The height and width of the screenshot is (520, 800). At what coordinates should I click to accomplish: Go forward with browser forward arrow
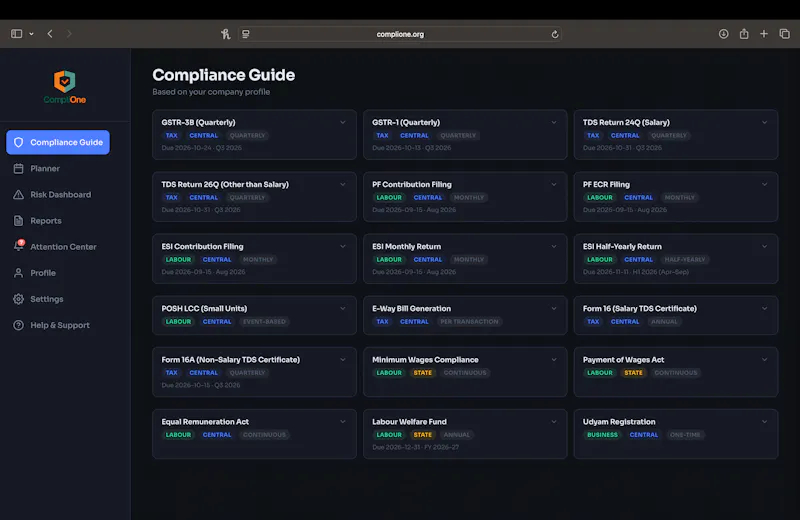click(69, 34)
